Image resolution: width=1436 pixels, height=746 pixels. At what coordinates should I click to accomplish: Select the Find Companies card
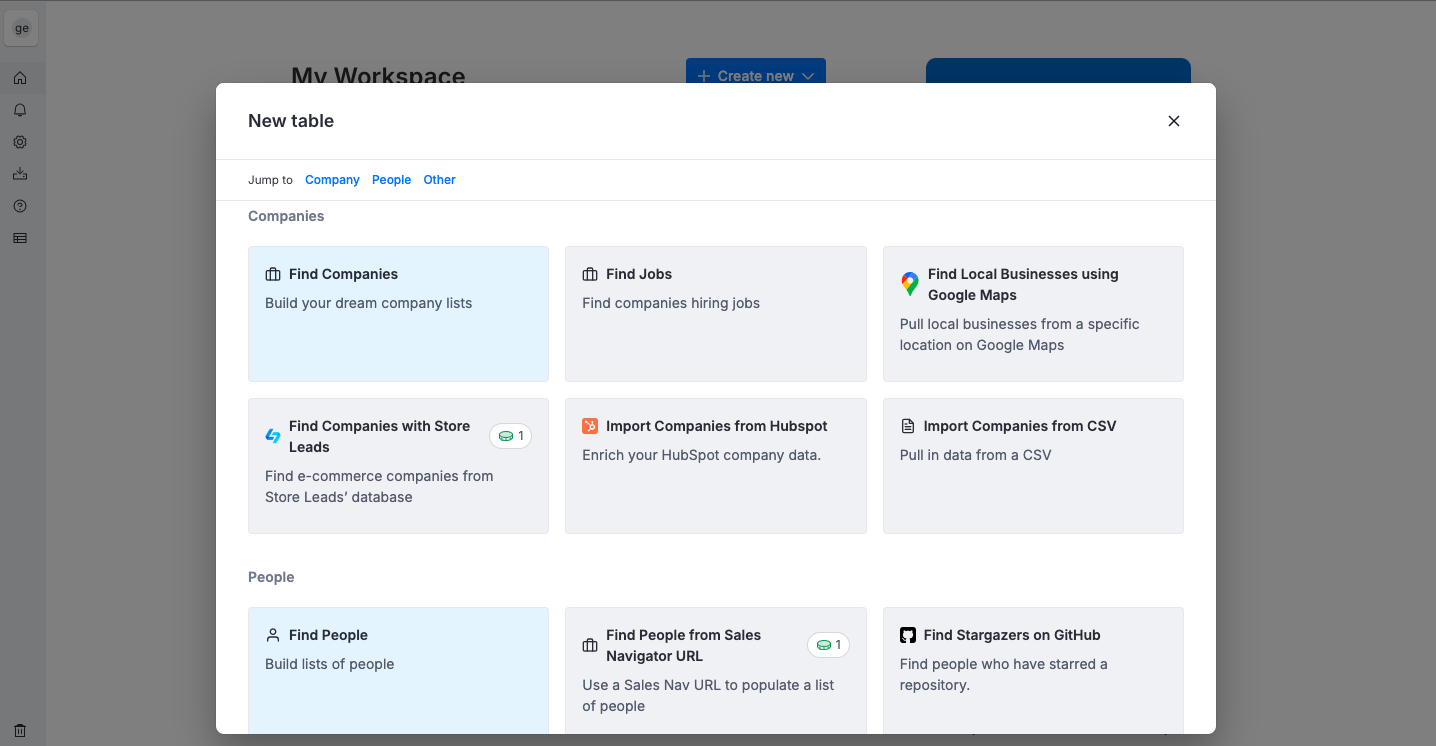(398, 313)
